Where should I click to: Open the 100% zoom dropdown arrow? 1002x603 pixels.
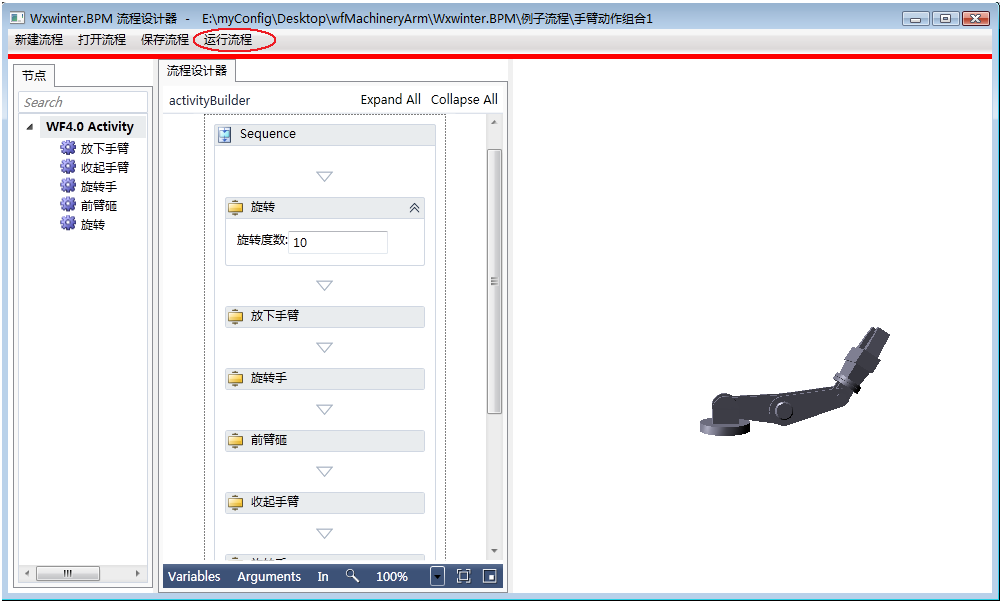(437, 576)
